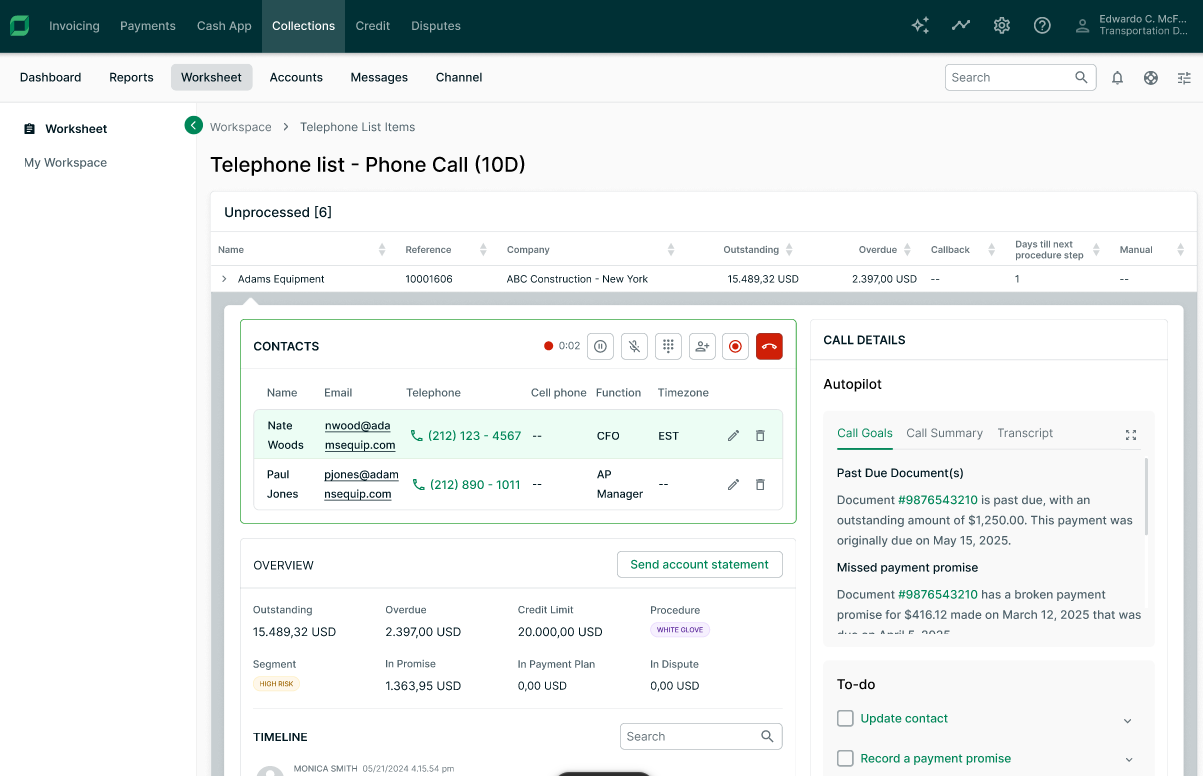Image resolution: width=1203 pixels, height=776 pixels.
Task: Open the notifications bell
Action: click(1117, 78)
